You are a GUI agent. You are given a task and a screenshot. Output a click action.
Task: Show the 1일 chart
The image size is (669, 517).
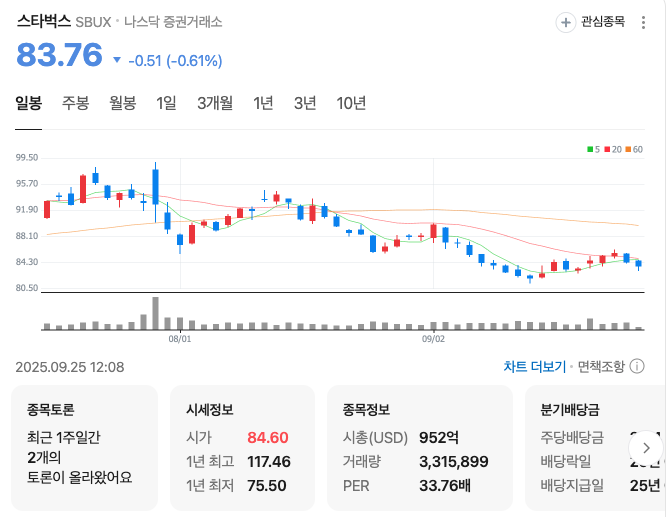pyautogui.click(x=166, y=103)
